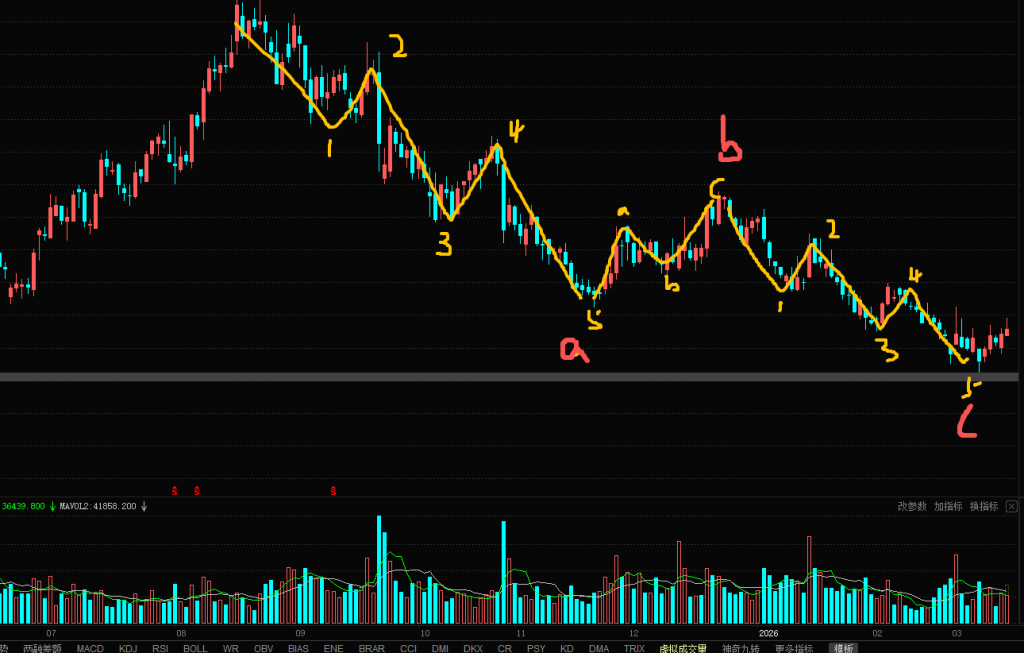Click the down arrow after MAVOL2 value
Image resolution: width=1024 pixels, height=653 pixels.
144,507
